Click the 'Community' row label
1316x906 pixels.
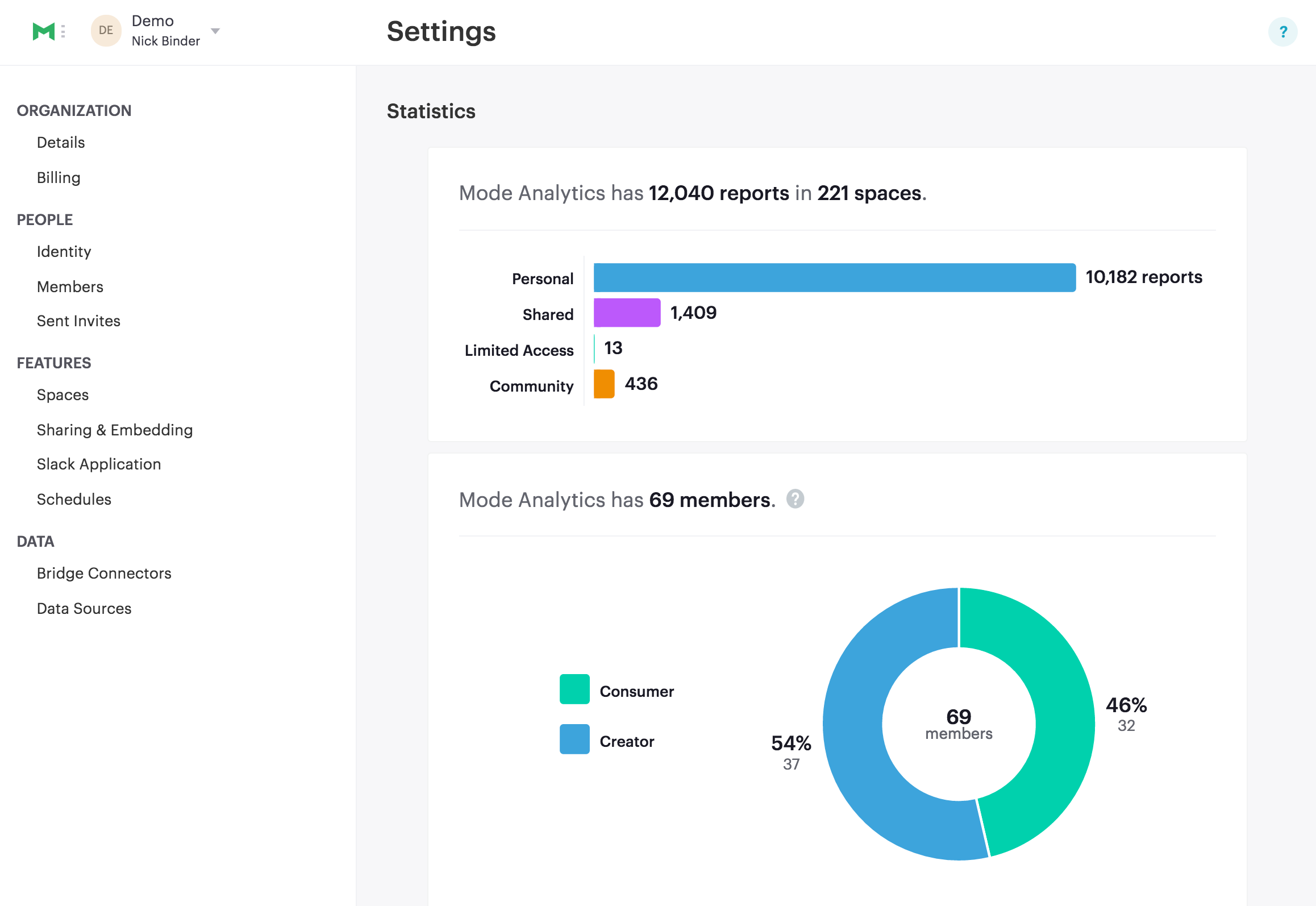(x=531, y=386)
